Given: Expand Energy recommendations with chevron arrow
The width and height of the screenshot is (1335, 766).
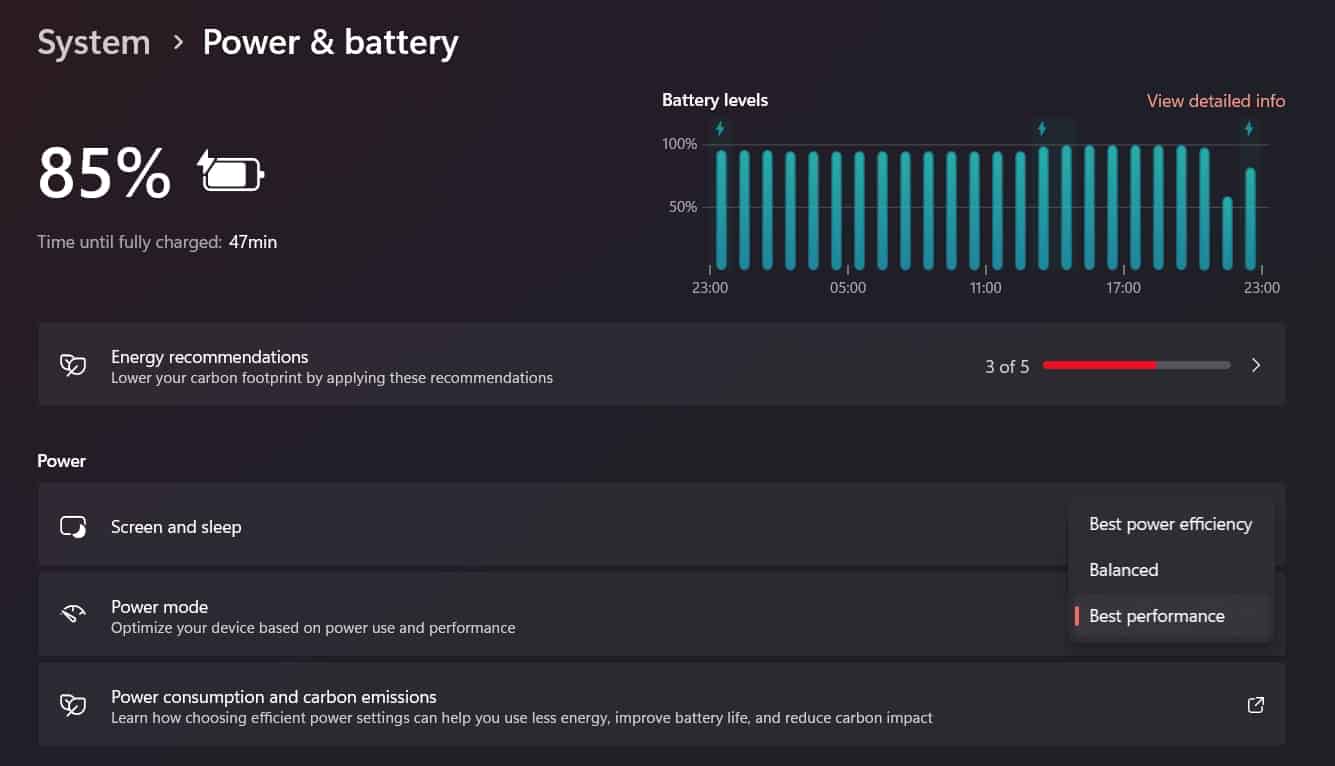Looking at the screenshot, I should [x=1256, y=366].
